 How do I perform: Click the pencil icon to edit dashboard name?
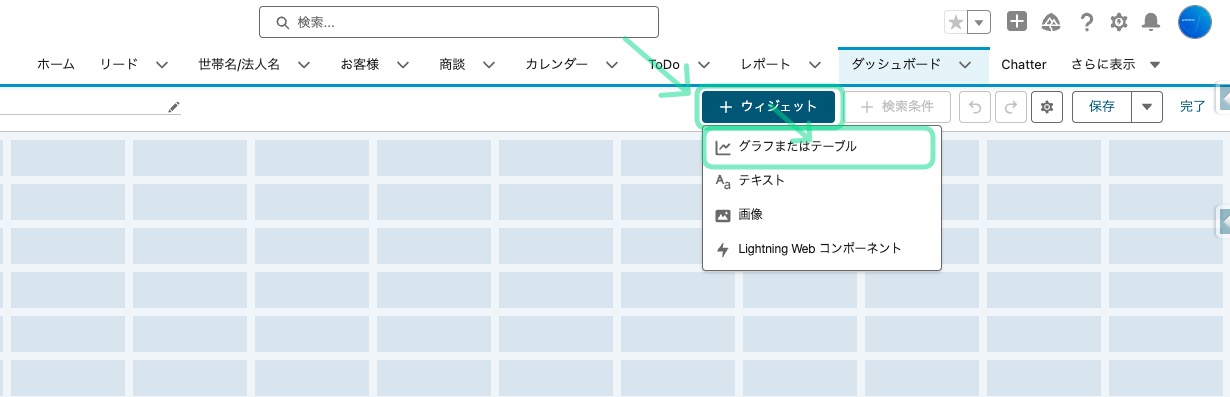pos(174,107)
